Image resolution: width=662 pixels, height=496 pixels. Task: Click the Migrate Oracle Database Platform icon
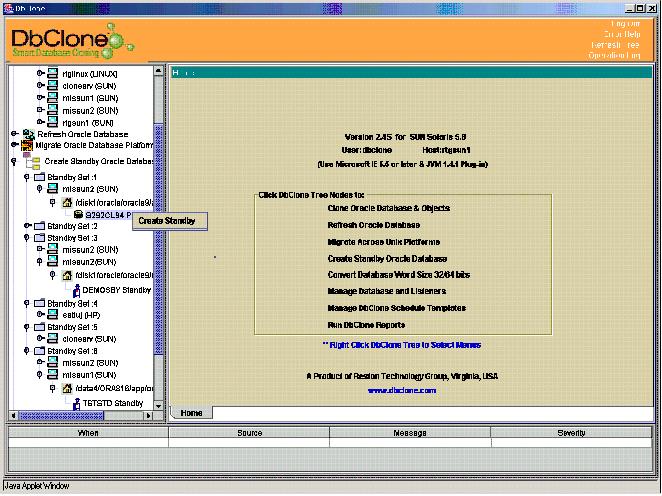[x=27, y=146]
